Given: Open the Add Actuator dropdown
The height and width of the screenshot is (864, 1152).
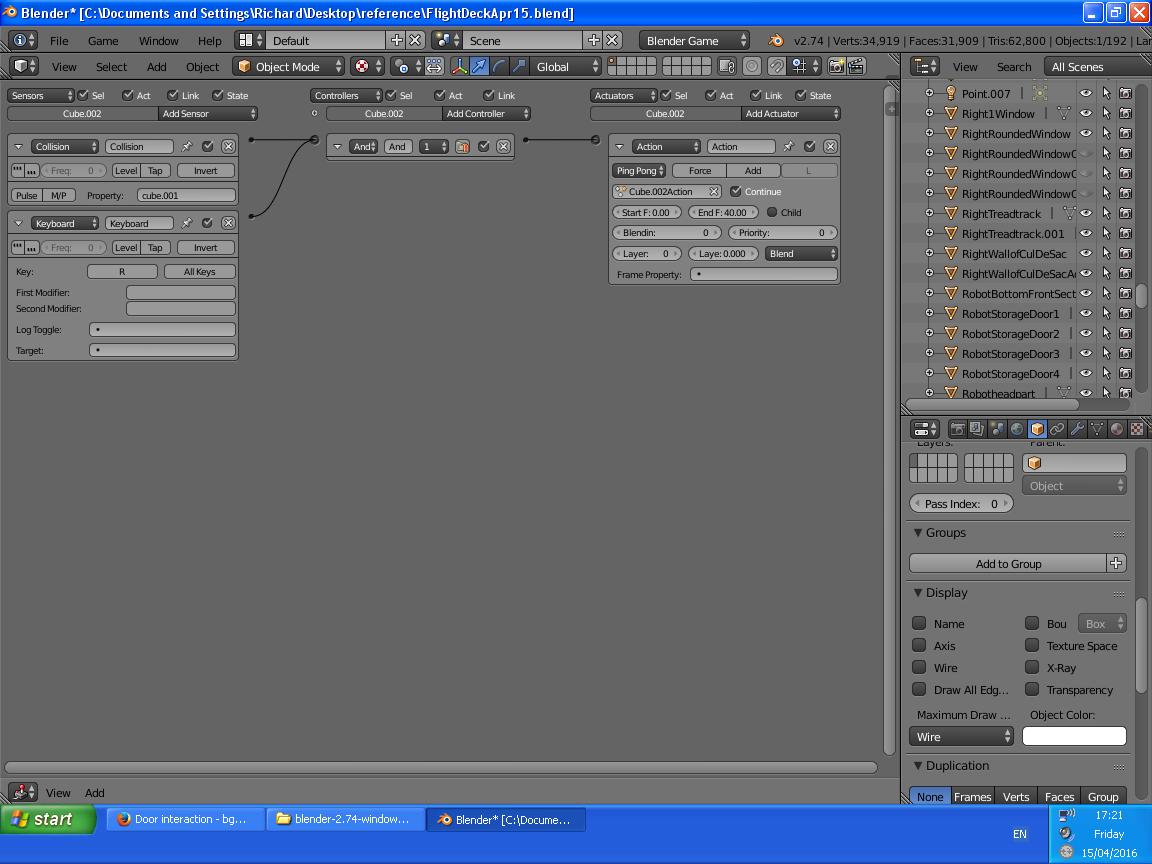Looking at the screenshot, I should [x=791, y=114].
